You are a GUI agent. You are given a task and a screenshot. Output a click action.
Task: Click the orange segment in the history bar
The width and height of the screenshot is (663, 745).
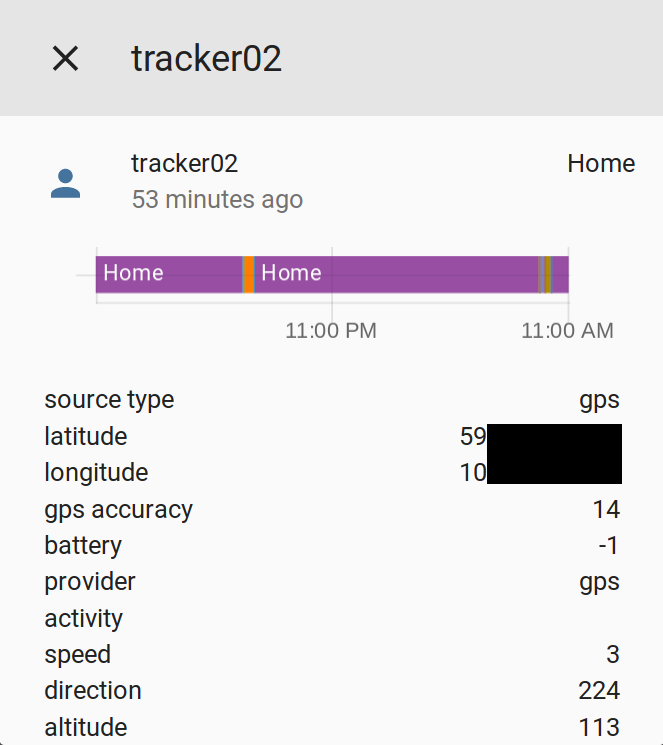248,273
